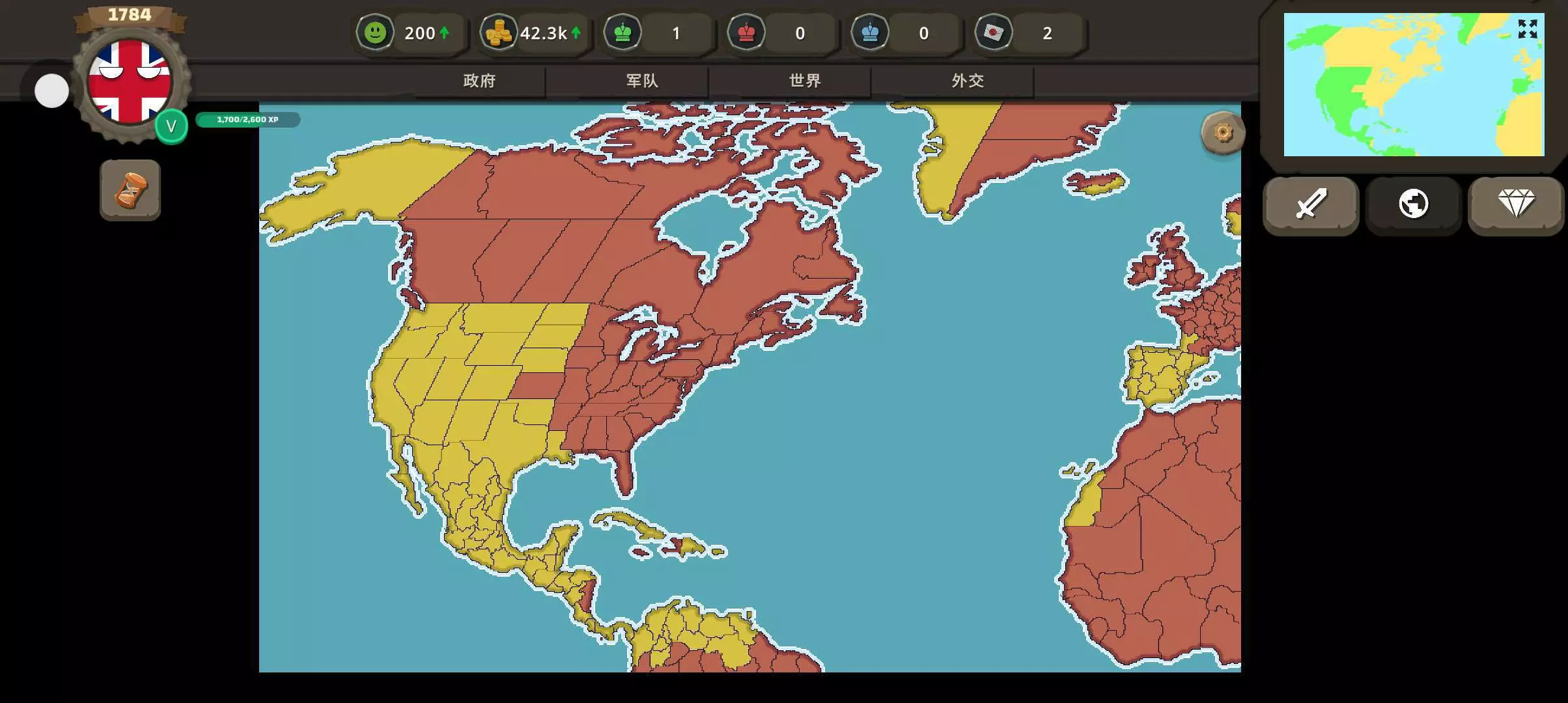Click the red crown enemies icon
The image size is (1568, 703).
tap(746, 33)
